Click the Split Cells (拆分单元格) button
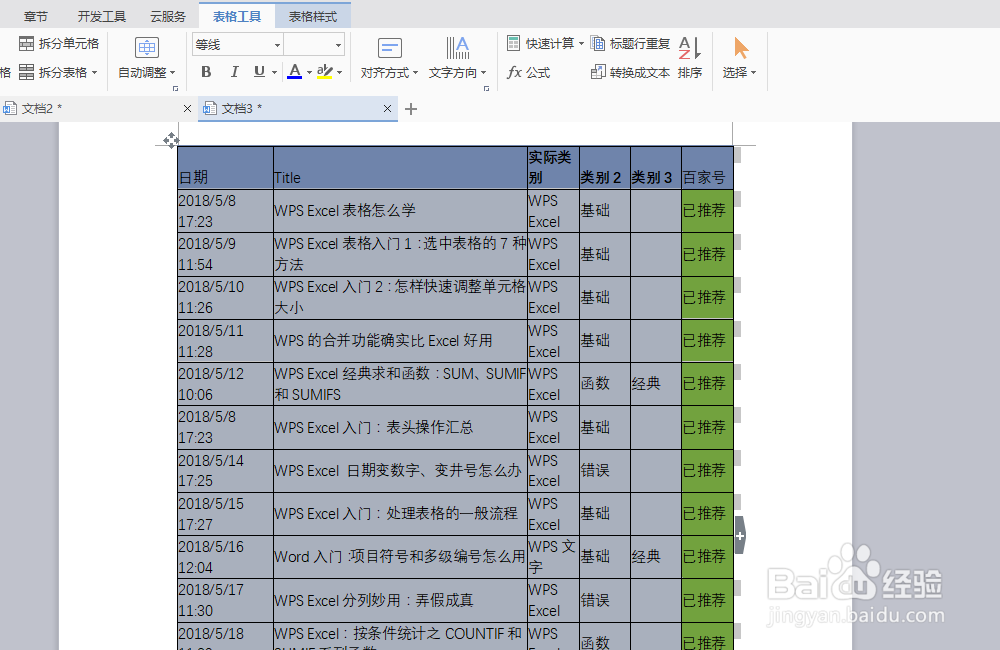The image size is (1000, 650). [x=59, y=43]
